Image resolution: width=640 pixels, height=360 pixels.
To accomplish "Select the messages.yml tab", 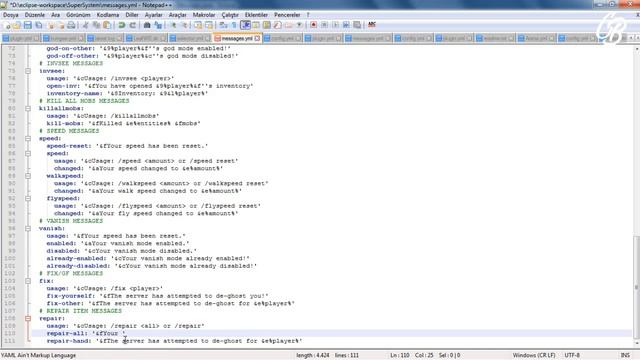I will tap(237, 38).
